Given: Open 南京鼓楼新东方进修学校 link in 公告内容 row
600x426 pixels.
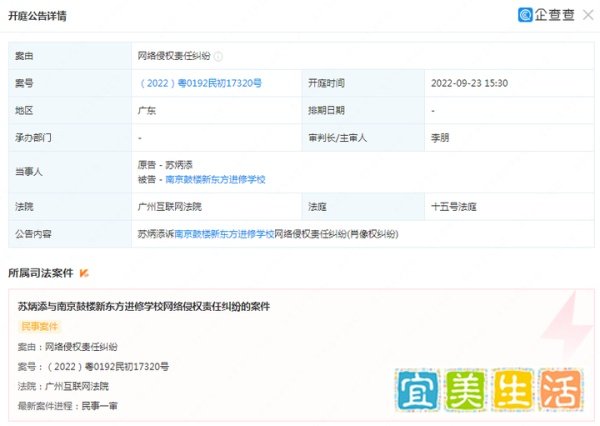Looking at the screenshot, I should point(224,234).
